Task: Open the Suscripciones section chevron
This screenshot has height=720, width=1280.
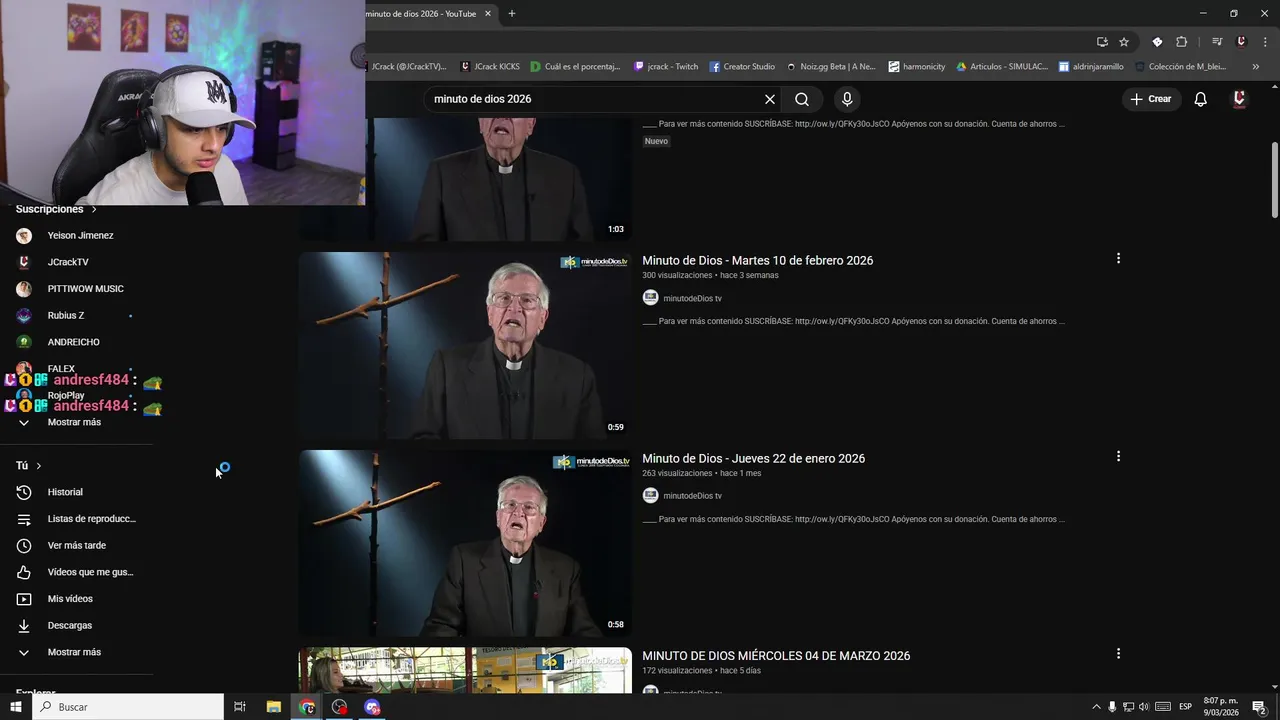Action: click(x=94, y=209)
